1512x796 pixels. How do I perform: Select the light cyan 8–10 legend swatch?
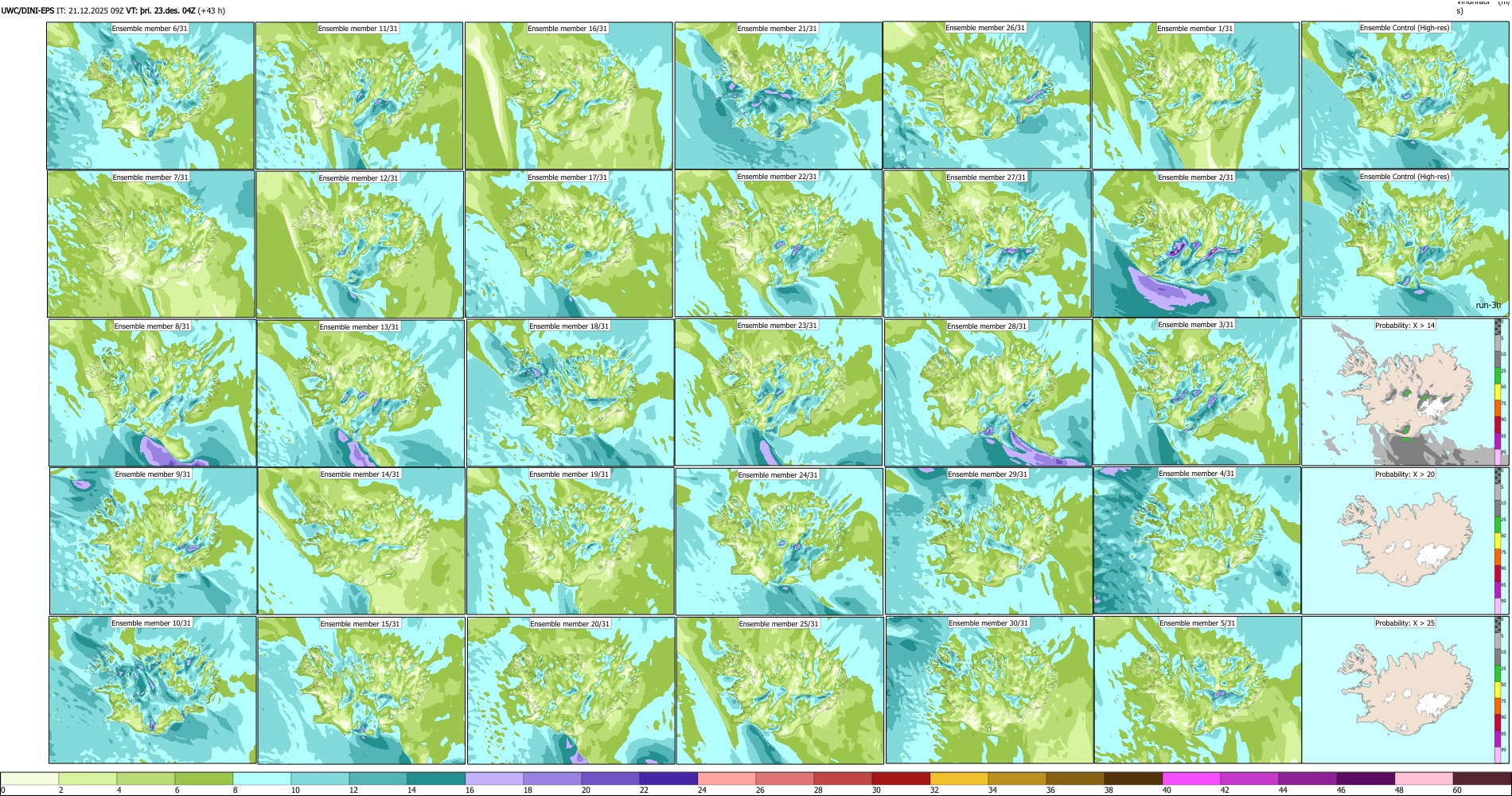coord(262,778)
